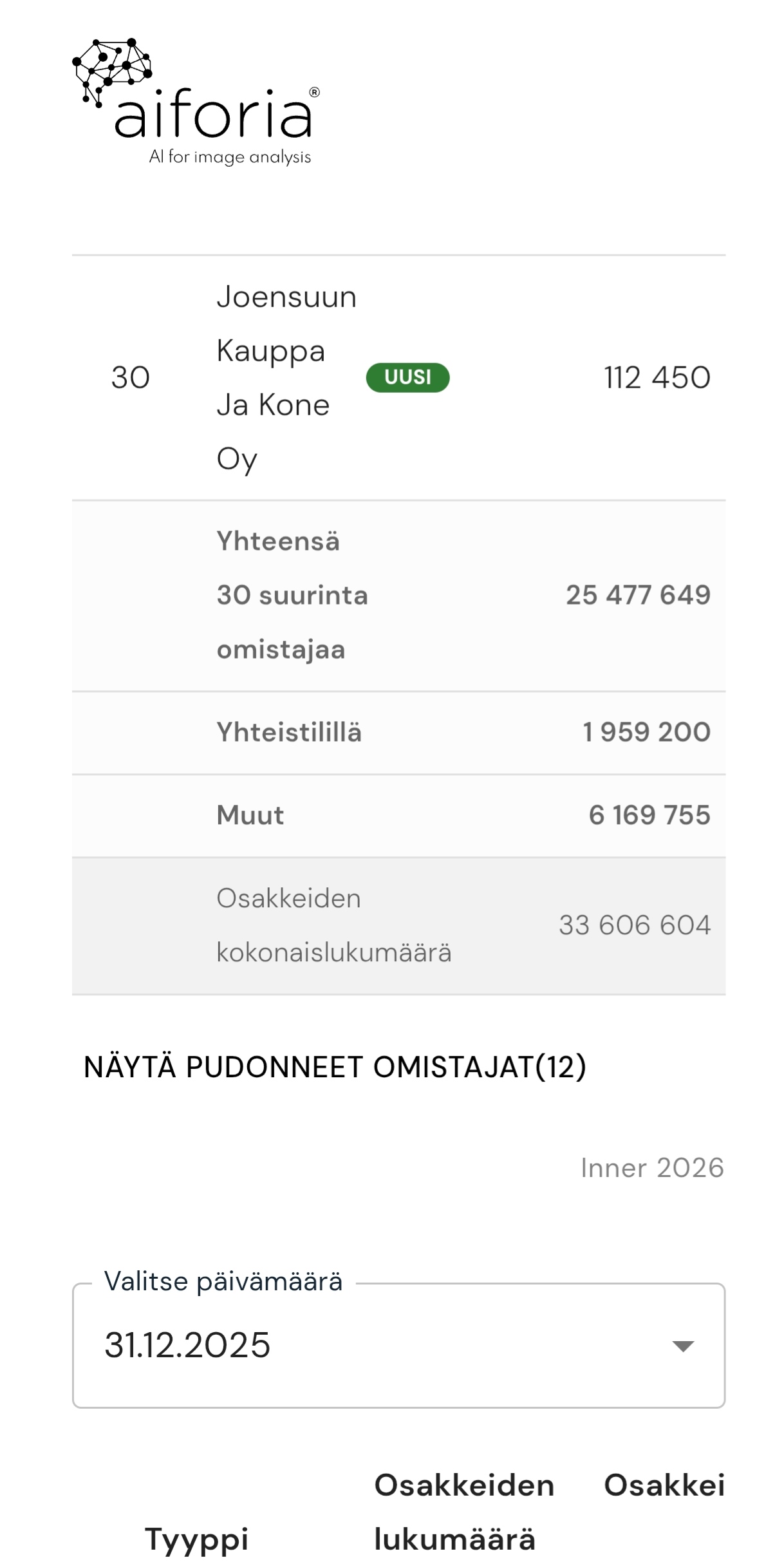784x1562 pixels.
Task: Click the Aiforia logo
Action: [x=196, y=102]
